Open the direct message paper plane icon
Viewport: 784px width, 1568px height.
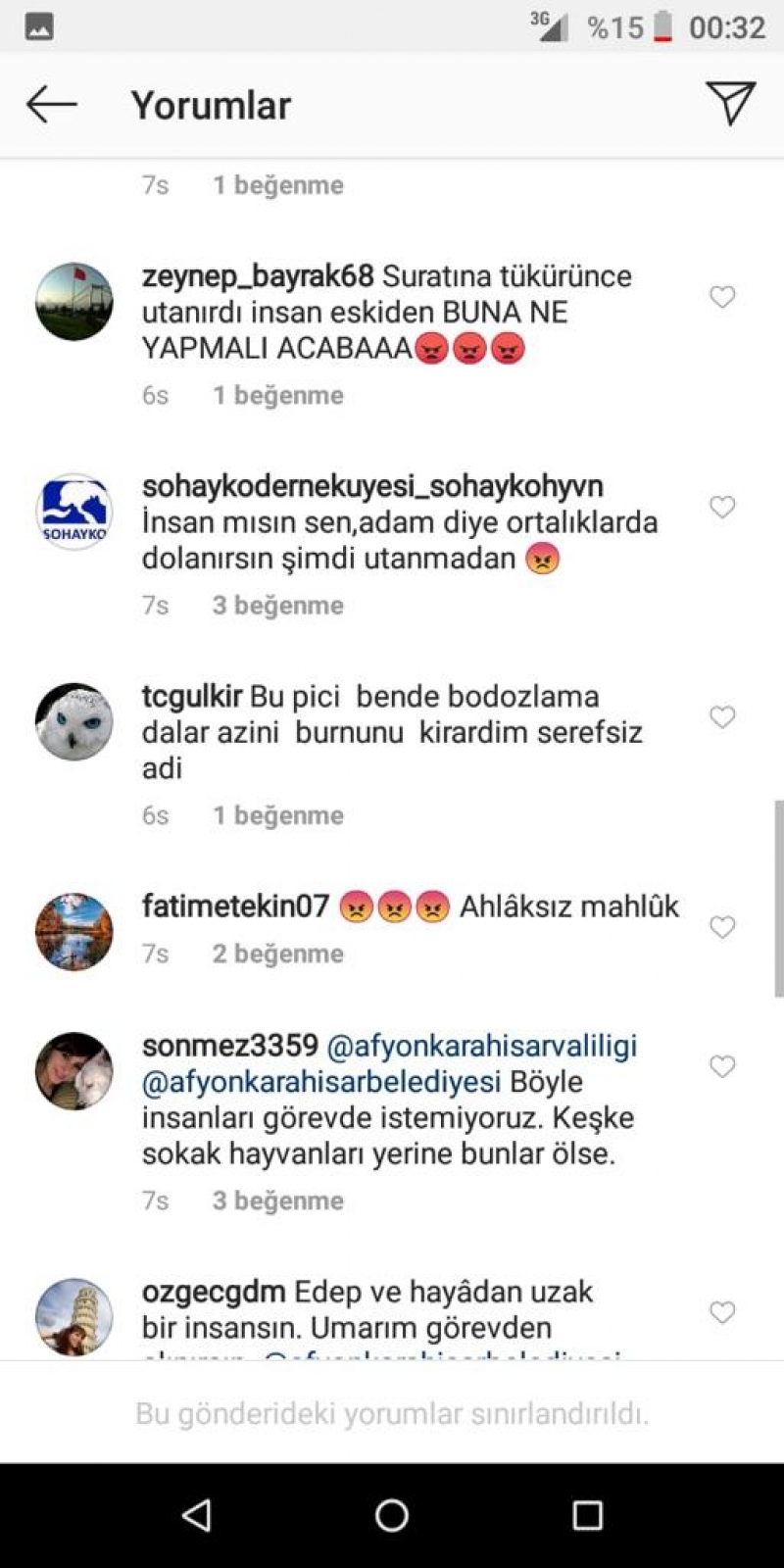coord(730,103)
